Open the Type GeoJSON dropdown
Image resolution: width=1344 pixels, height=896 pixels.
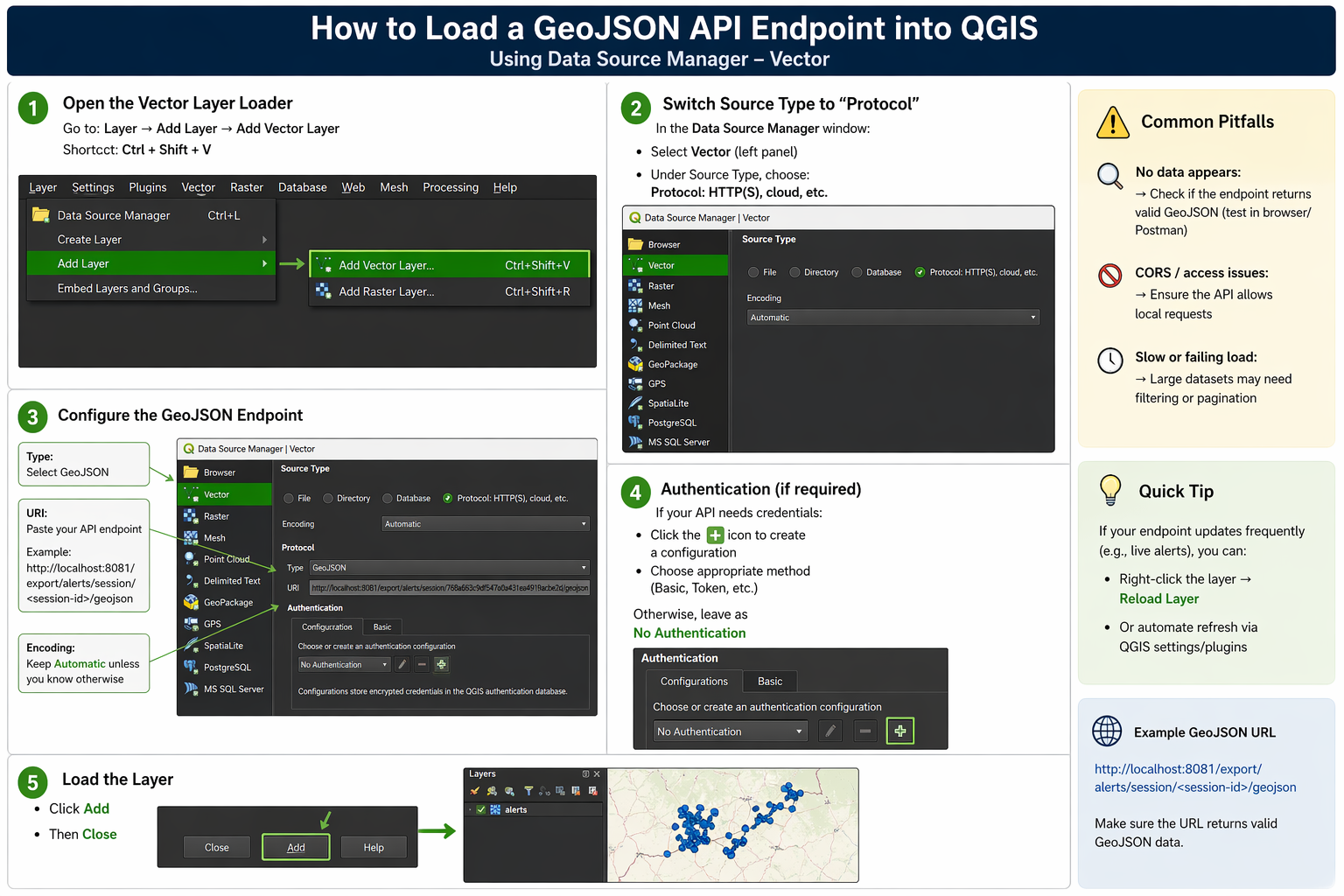pyautogui.click(x=450, y=568)
